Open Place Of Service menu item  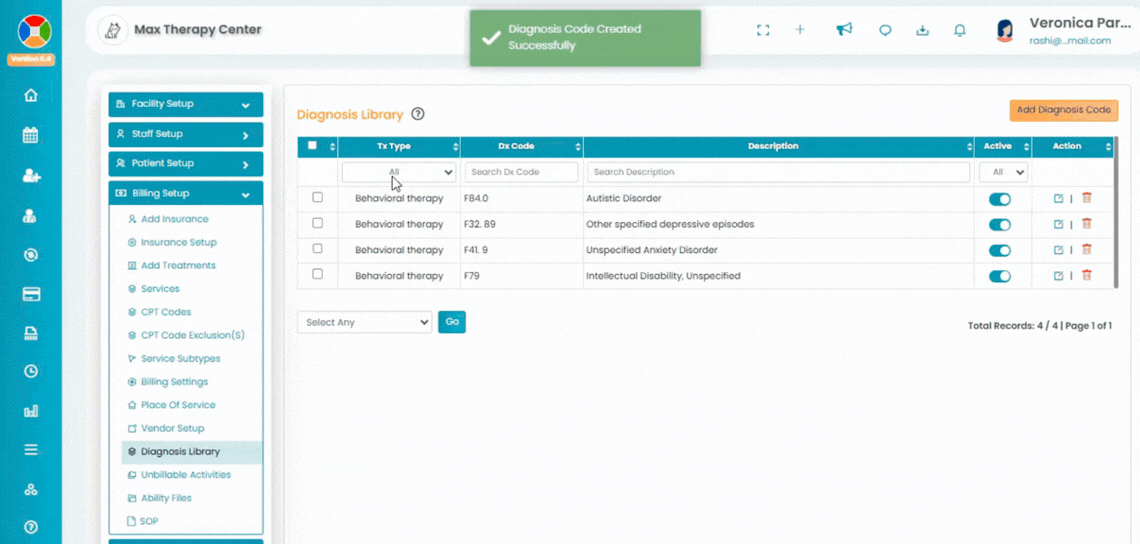click(x=178, y=405)
